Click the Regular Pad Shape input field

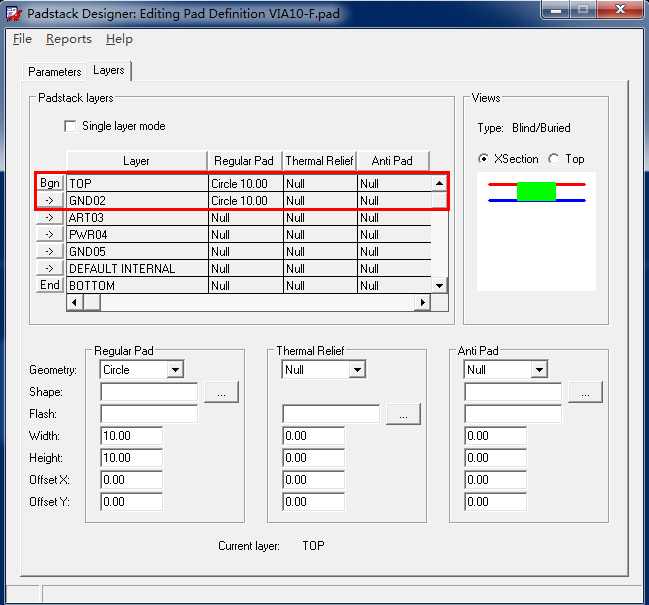click(x=149, y=392)
